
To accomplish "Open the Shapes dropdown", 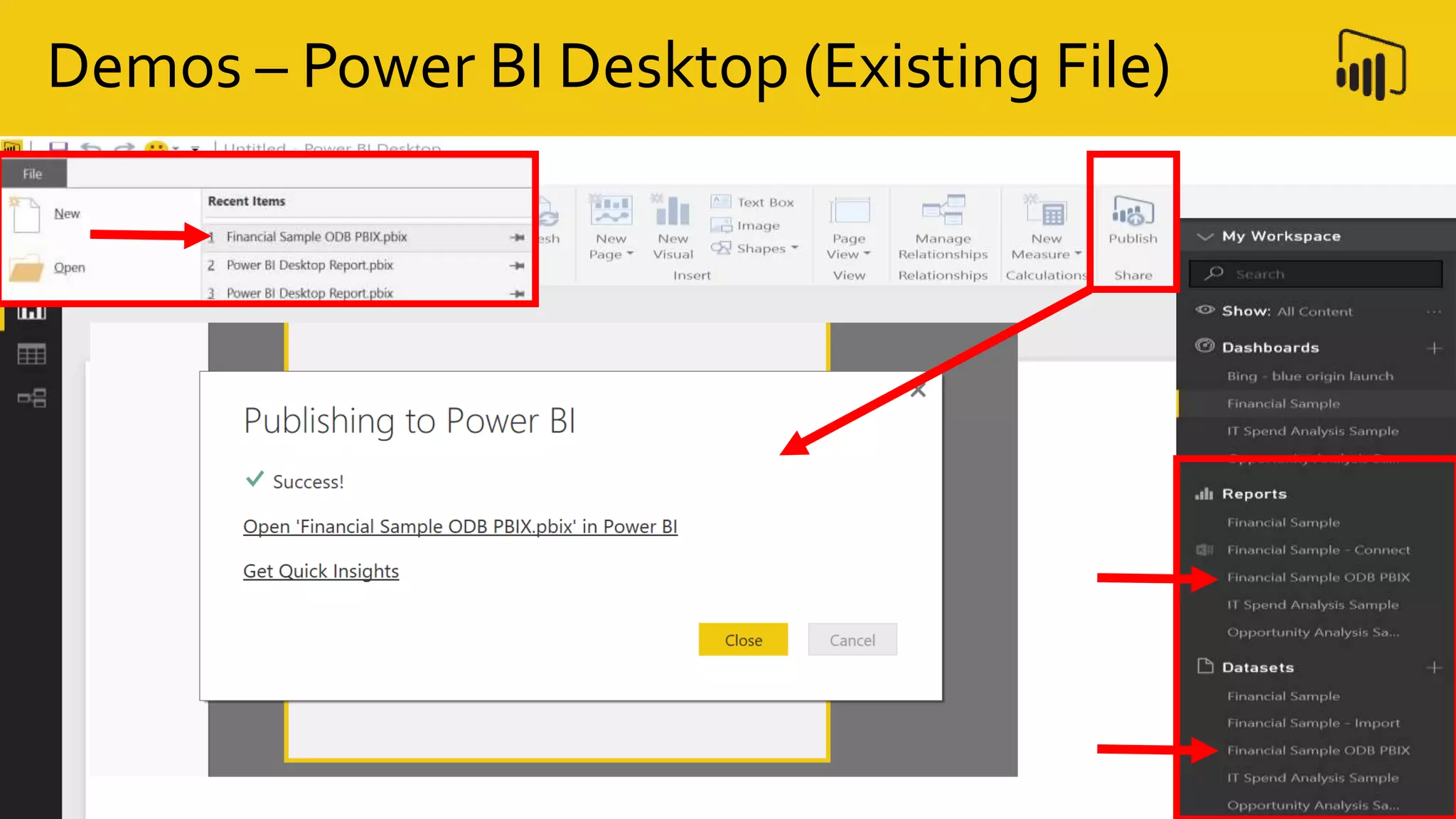I will coord(755,248).
